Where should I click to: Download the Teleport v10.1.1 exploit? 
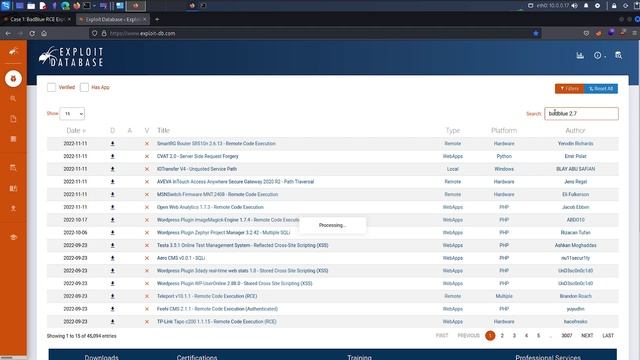113,296
